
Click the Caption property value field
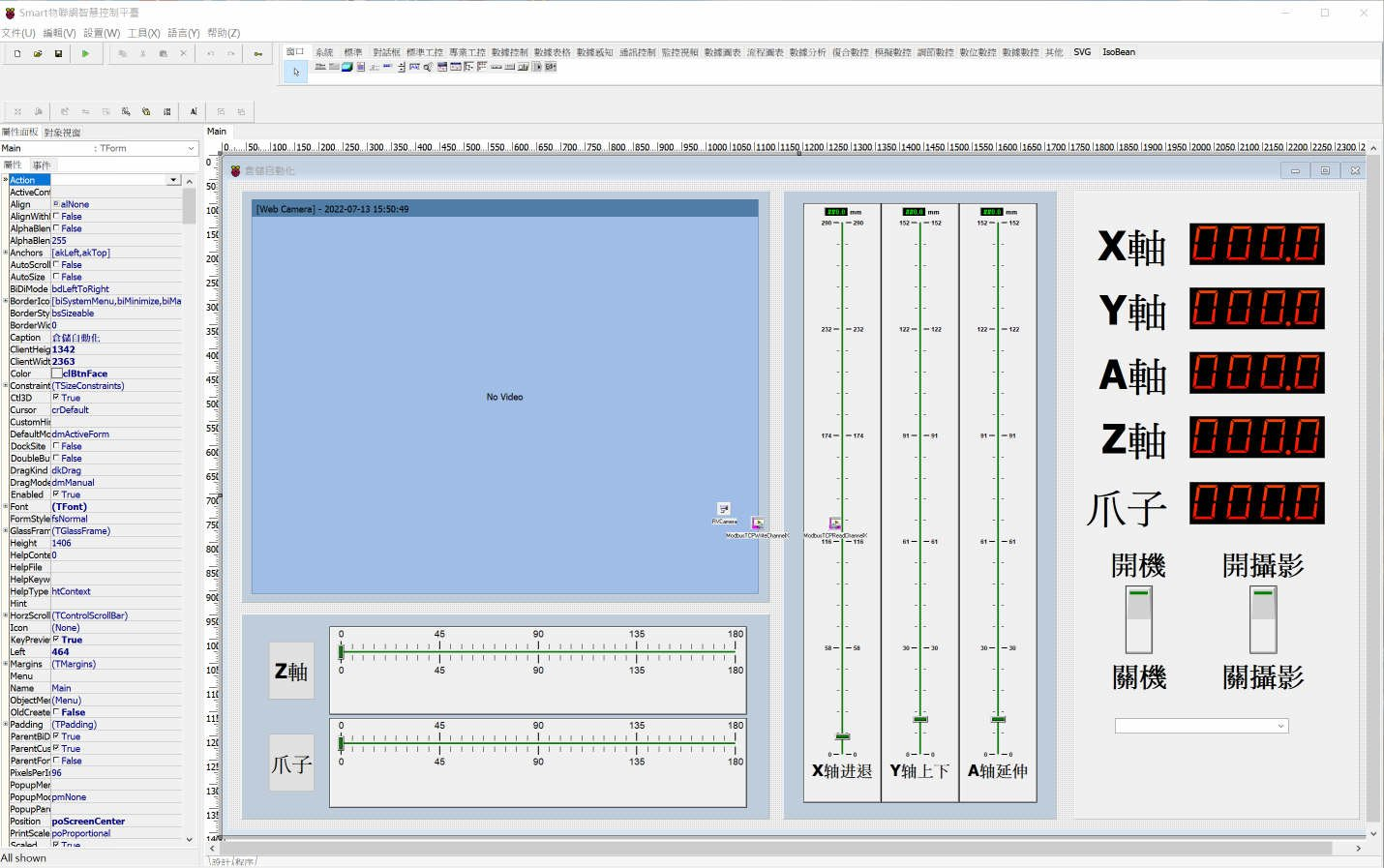(x=116, y=338)
